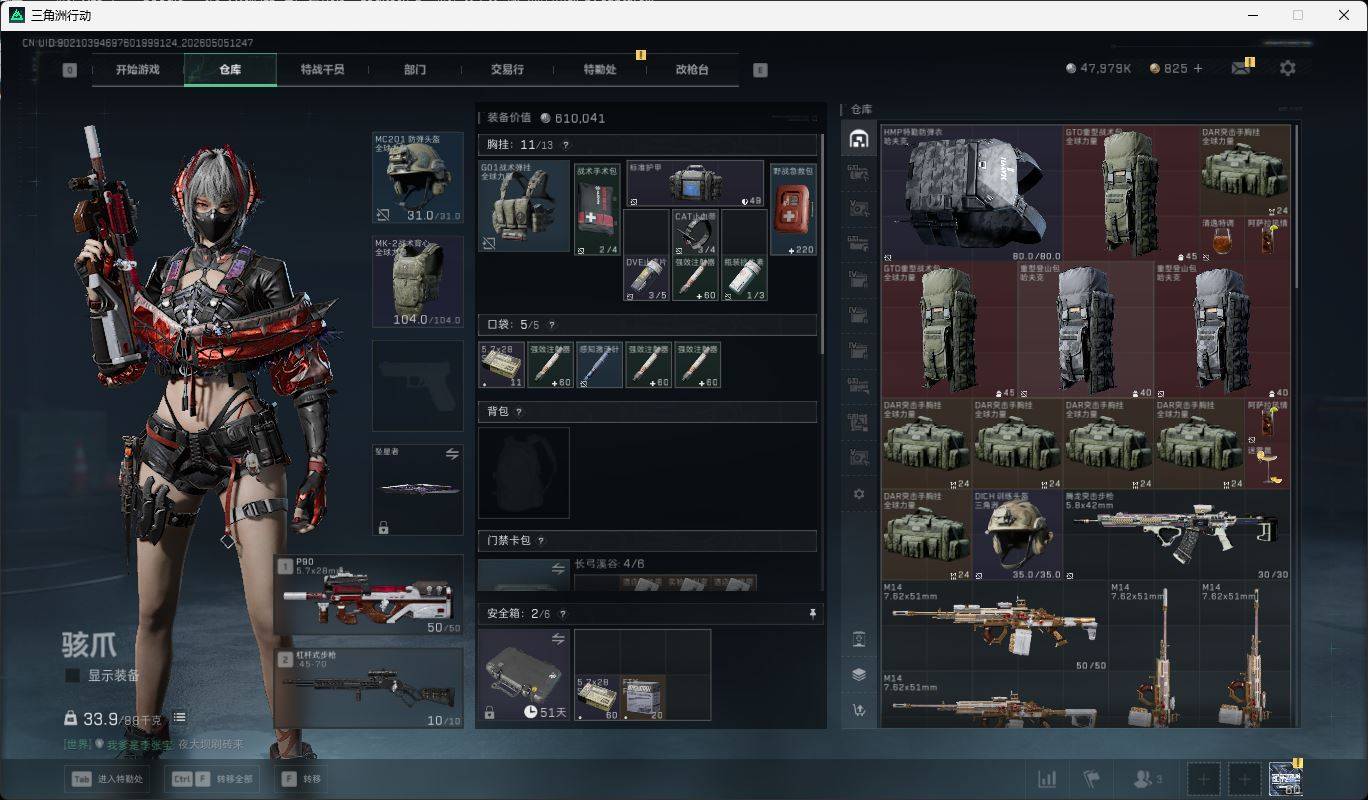This screenshot has height=800, width=1368.
Task: Select the empty backpack slot
Action: pyautogui.click(x=524, y=473)
